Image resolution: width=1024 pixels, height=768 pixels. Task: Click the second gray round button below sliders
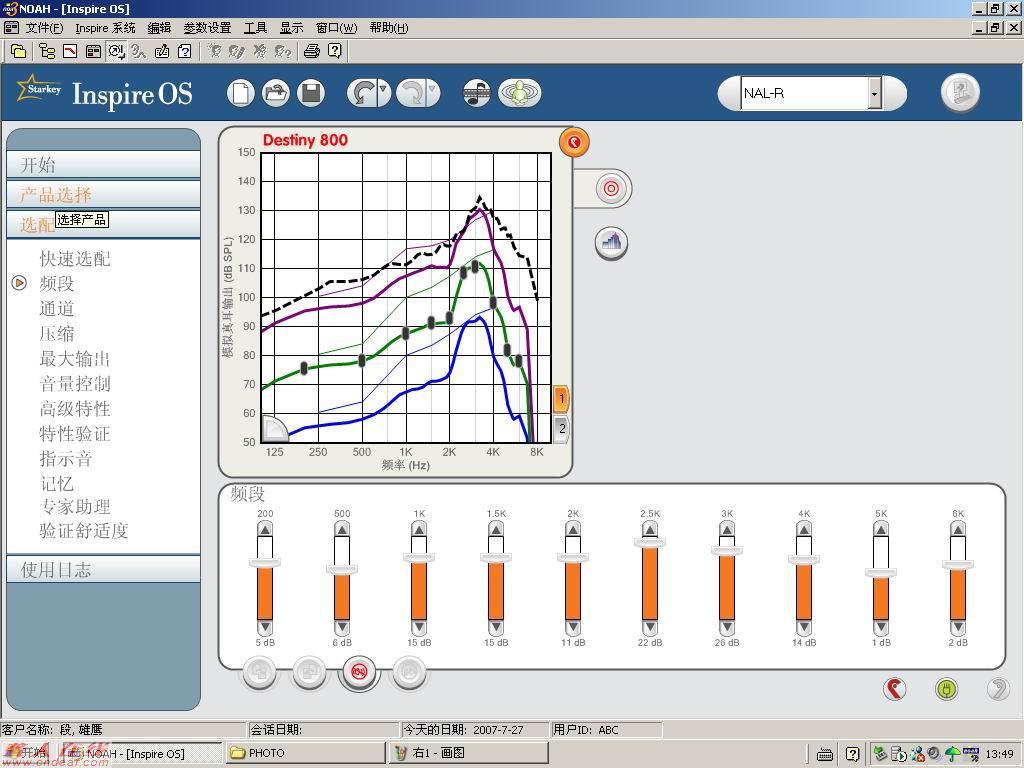[309, 671]
